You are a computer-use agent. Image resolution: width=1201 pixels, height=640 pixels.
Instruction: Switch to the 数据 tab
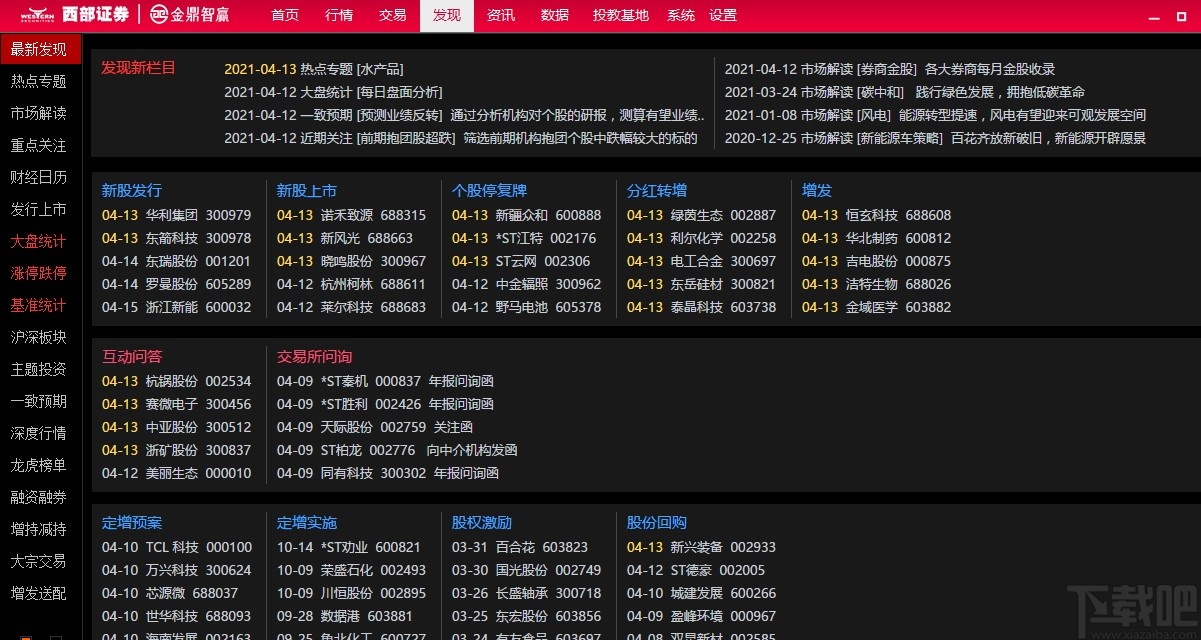click(555, 15)
